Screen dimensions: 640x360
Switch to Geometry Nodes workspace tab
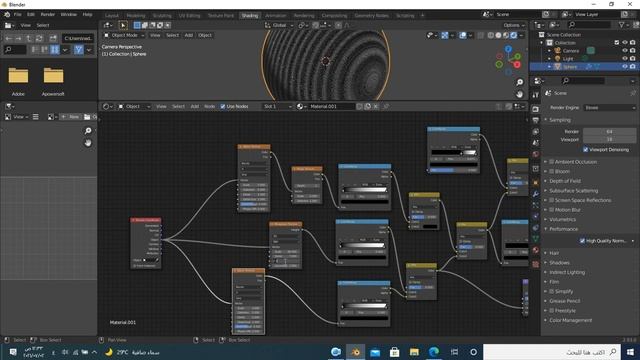point(371,16)
